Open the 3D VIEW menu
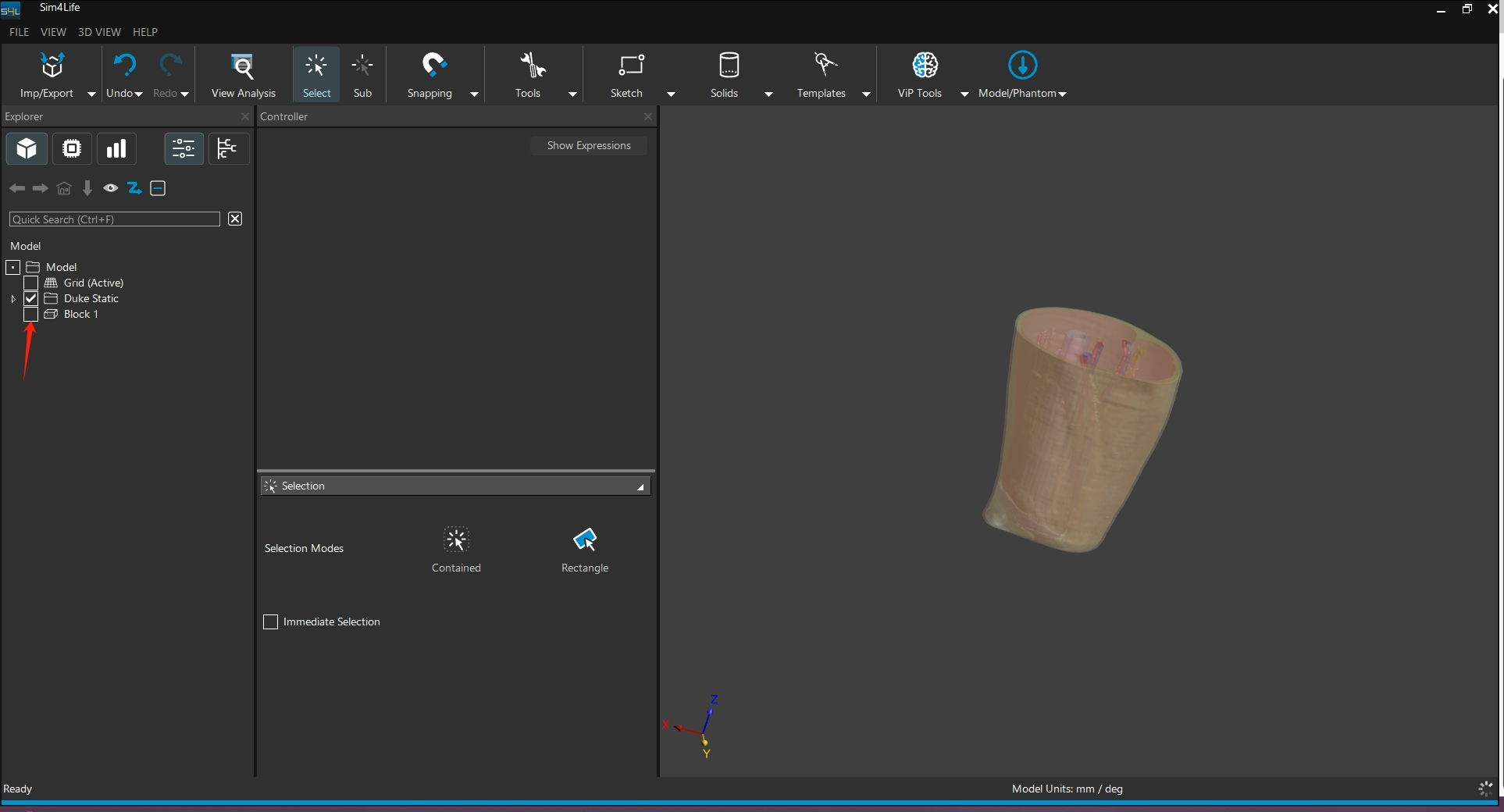The width and height of the screenshot is (1504, 812). pos(99,32)
